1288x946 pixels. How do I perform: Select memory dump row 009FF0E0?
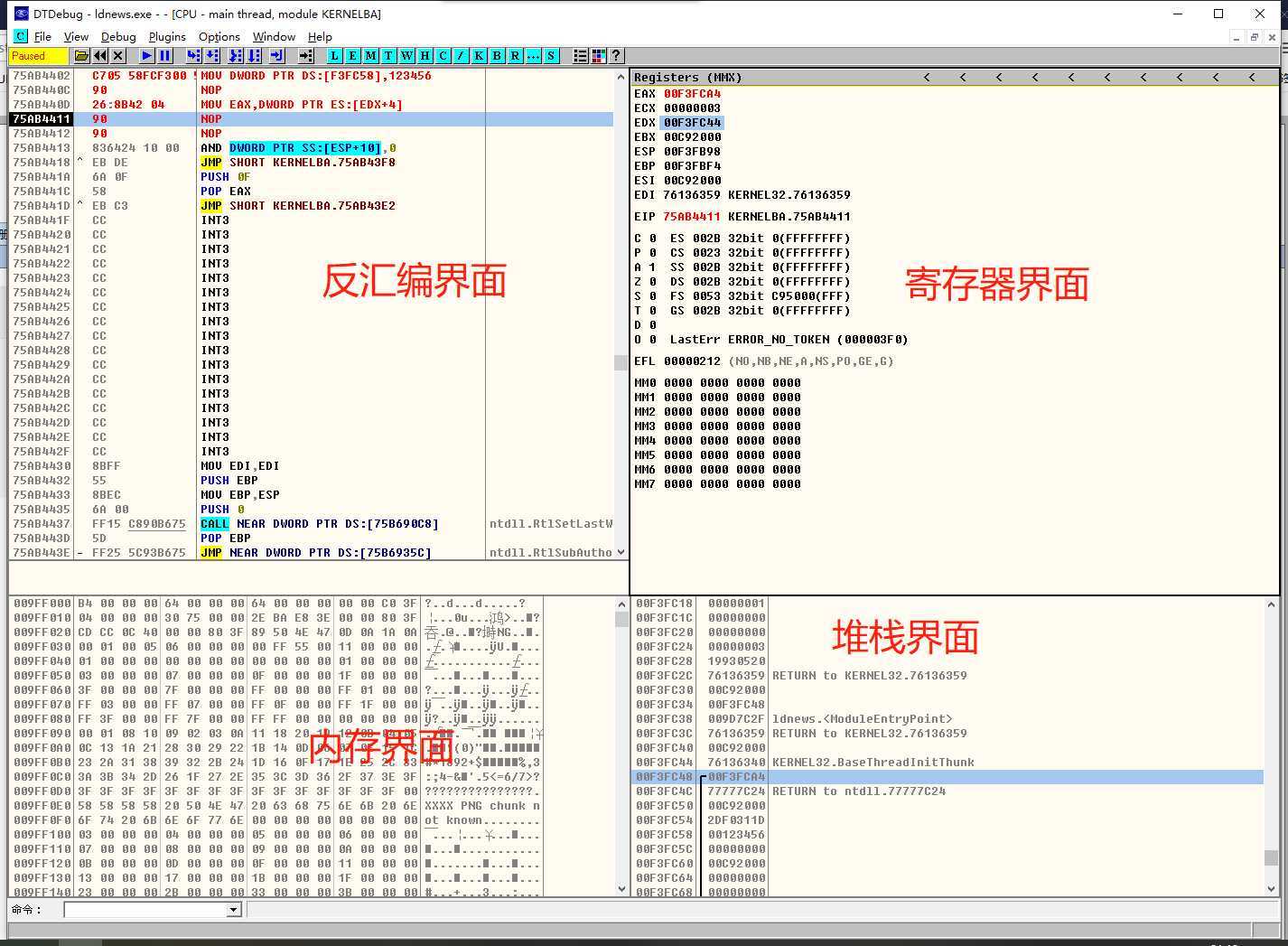tap(276, 805)
